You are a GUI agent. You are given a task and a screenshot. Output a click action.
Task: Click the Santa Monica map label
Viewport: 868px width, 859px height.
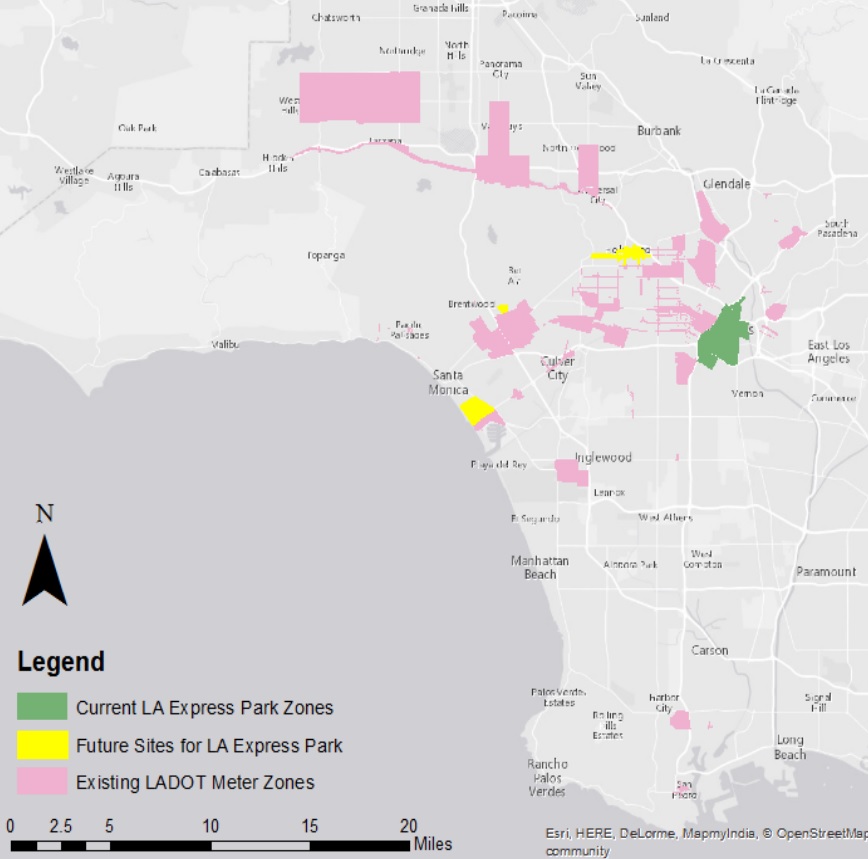448,382
